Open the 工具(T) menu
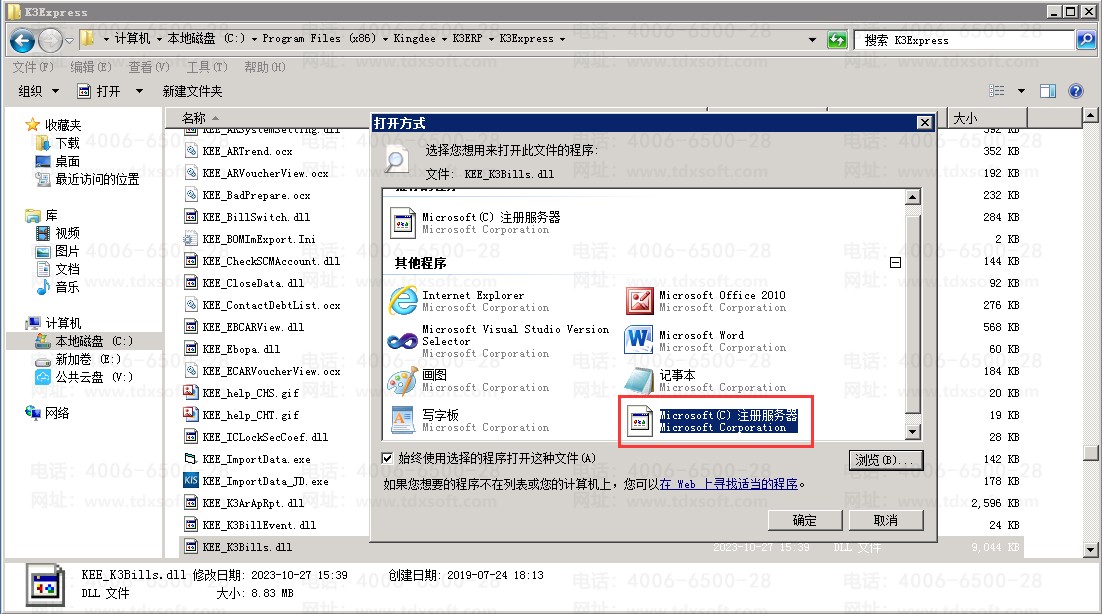1102x614 pixels. pos(206,67)
